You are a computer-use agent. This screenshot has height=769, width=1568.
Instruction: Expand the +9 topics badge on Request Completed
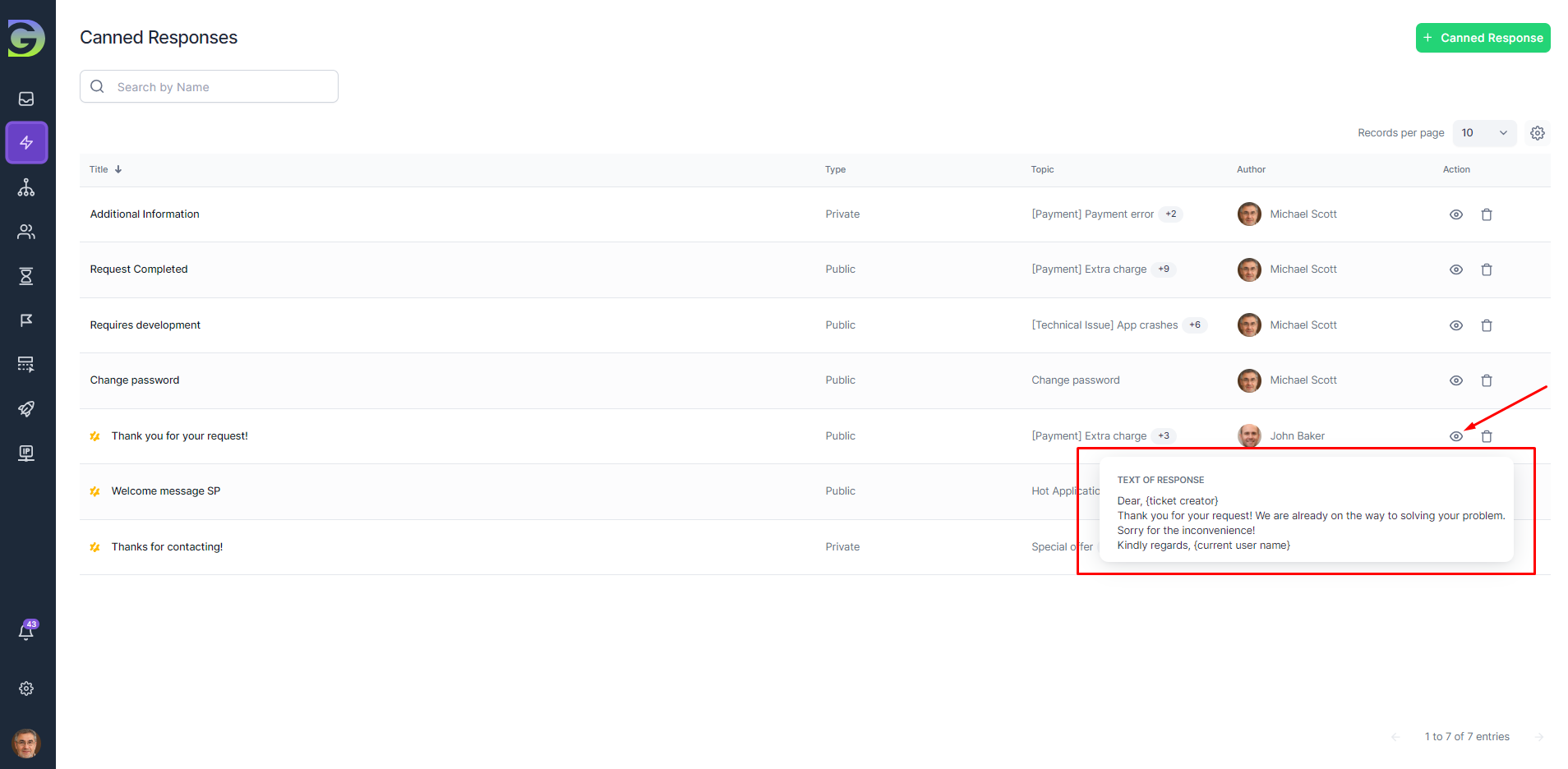[1163, 269]
